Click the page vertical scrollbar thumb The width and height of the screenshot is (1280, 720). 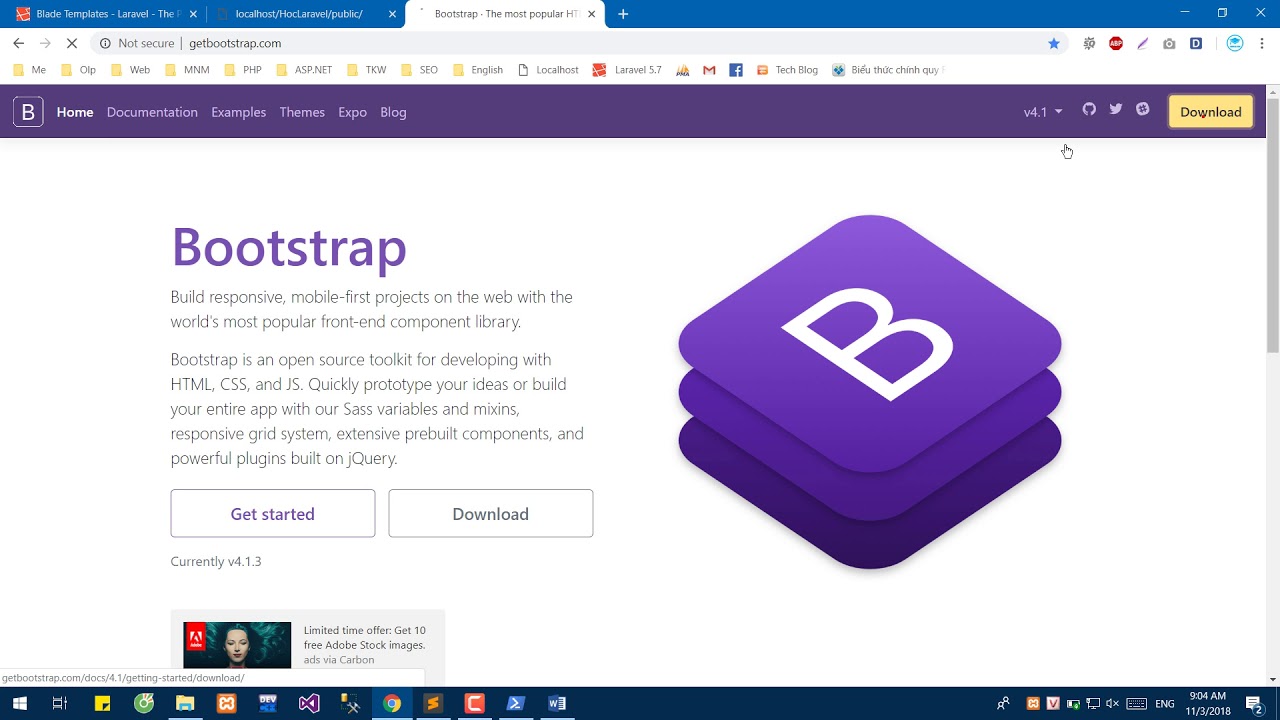(x=1273, y=226)
